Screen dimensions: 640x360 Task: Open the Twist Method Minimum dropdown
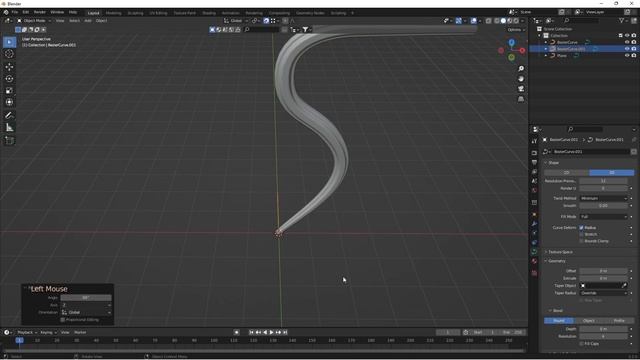click(603, 198)
